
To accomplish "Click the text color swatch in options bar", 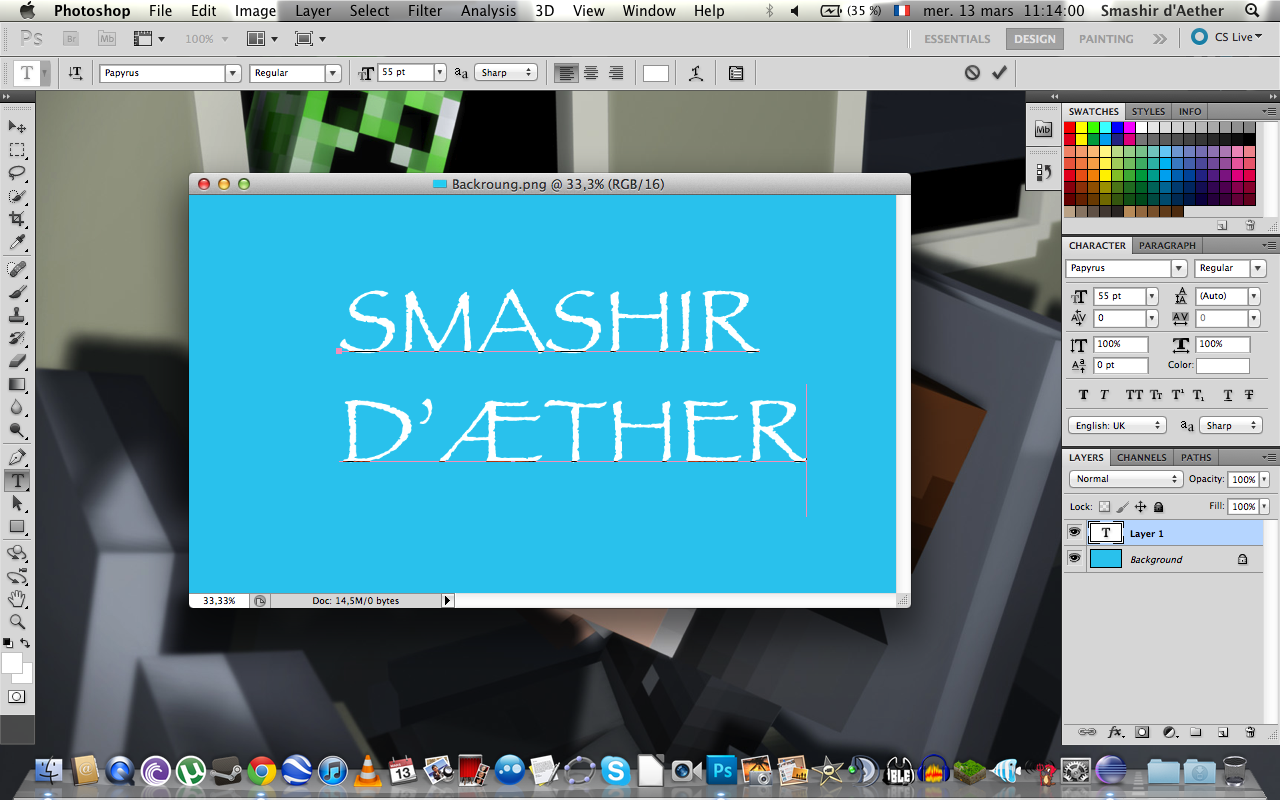I will click(x=656, y=73).
